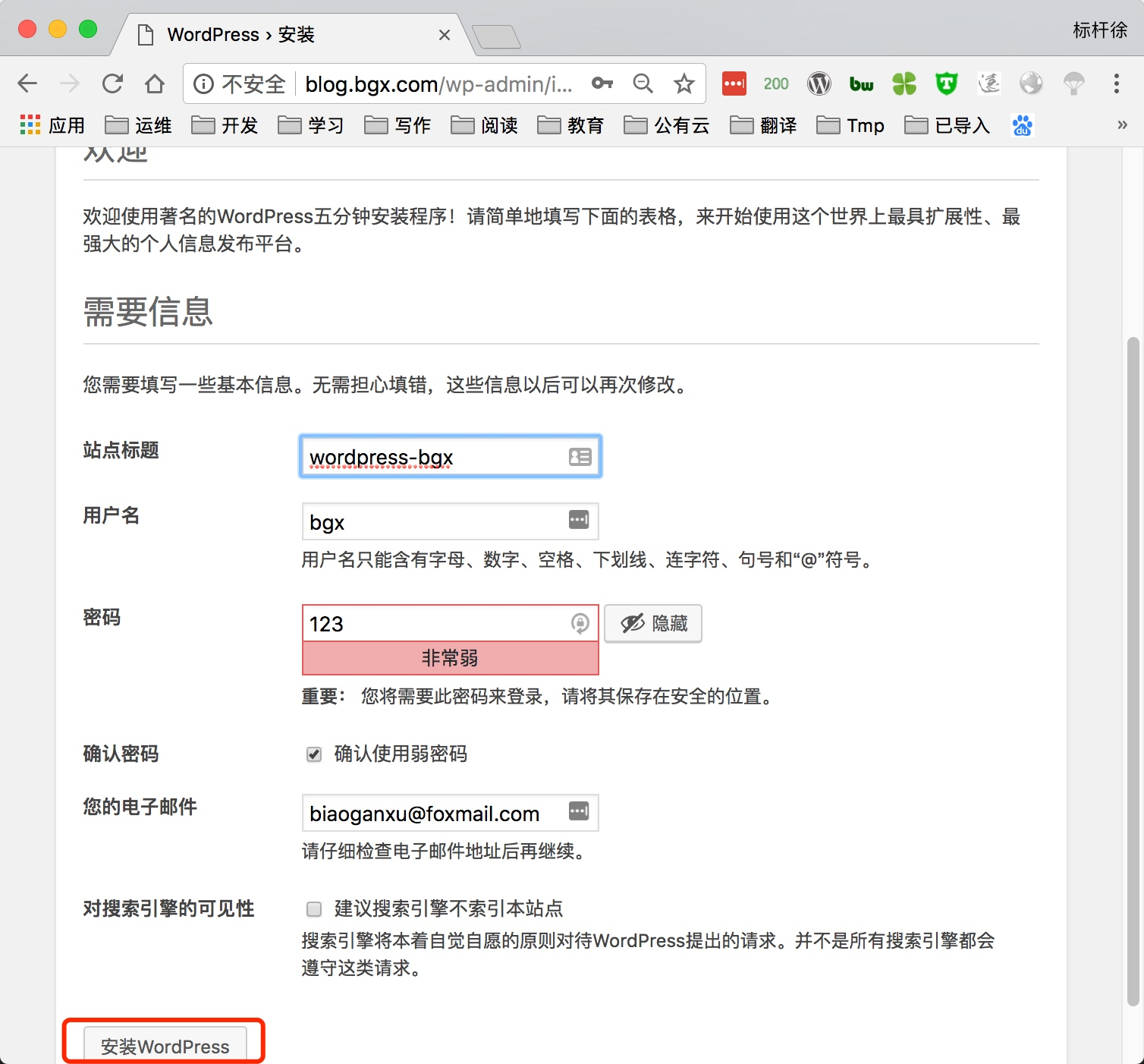1144x1064 pixels.
Task: Open the 翻译 bookmark folder
Action: [x=763, y=125]
